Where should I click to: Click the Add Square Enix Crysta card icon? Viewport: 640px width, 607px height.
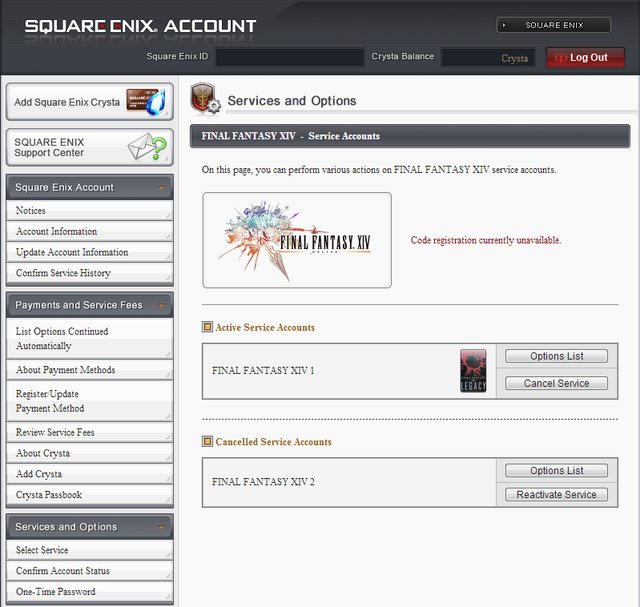tap(144, 101)
